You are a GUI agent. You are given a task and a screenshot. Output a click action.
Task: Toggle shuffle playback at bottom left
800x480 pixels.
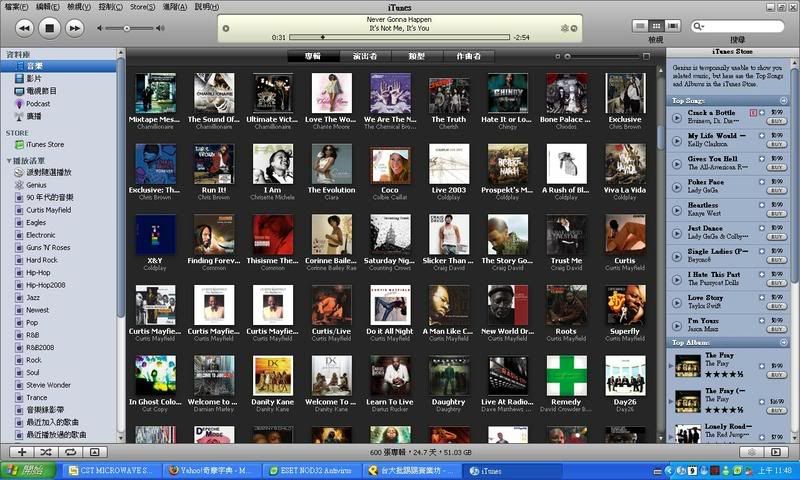(x=46, y=453)
